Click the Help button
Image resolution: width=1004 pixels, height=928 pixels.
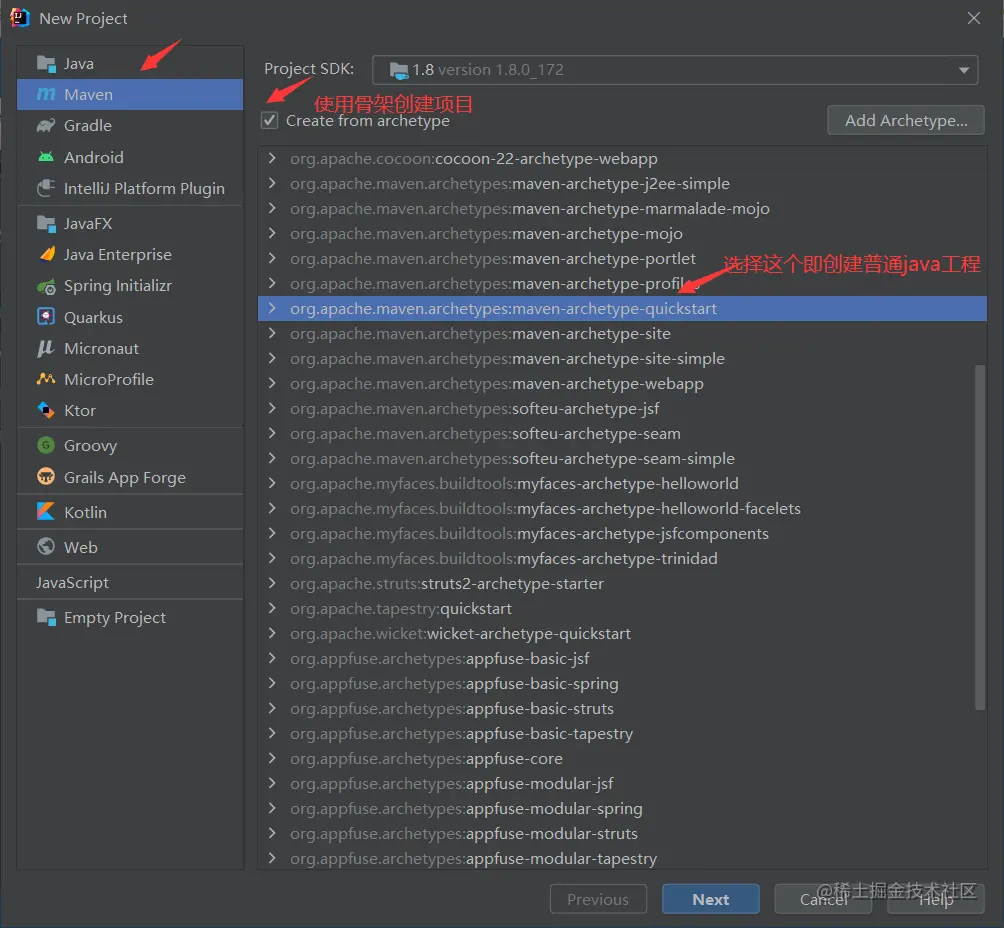pyautogui.click(x=935, y=899)
